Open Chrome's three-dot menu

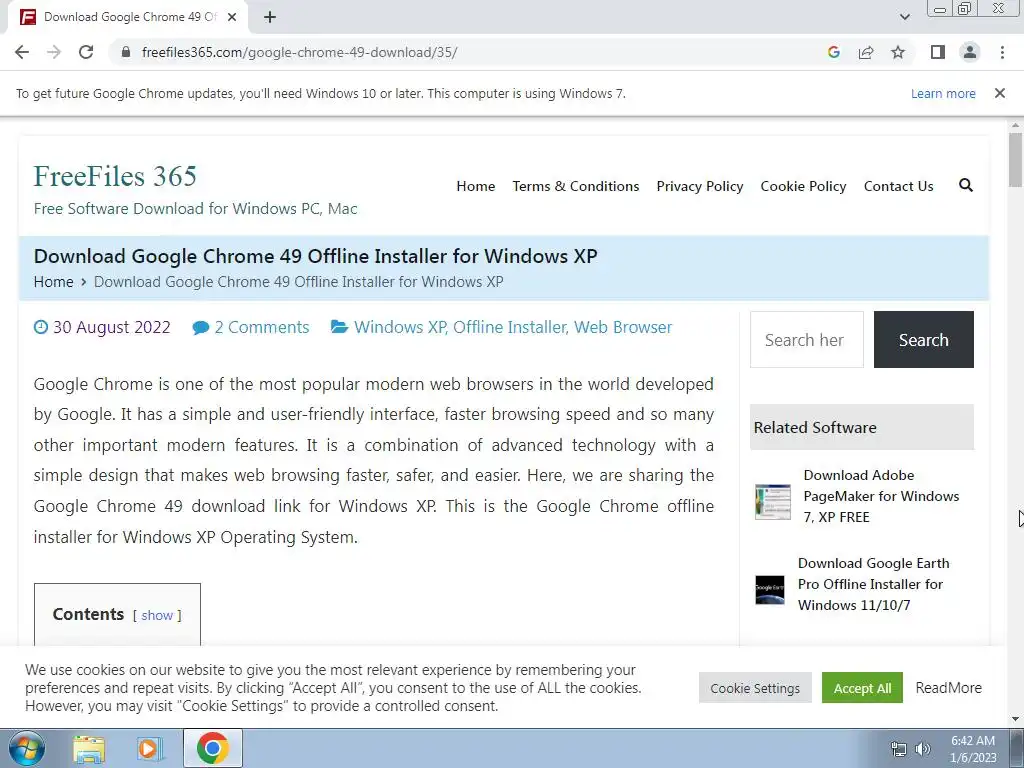coord(1002,52)
